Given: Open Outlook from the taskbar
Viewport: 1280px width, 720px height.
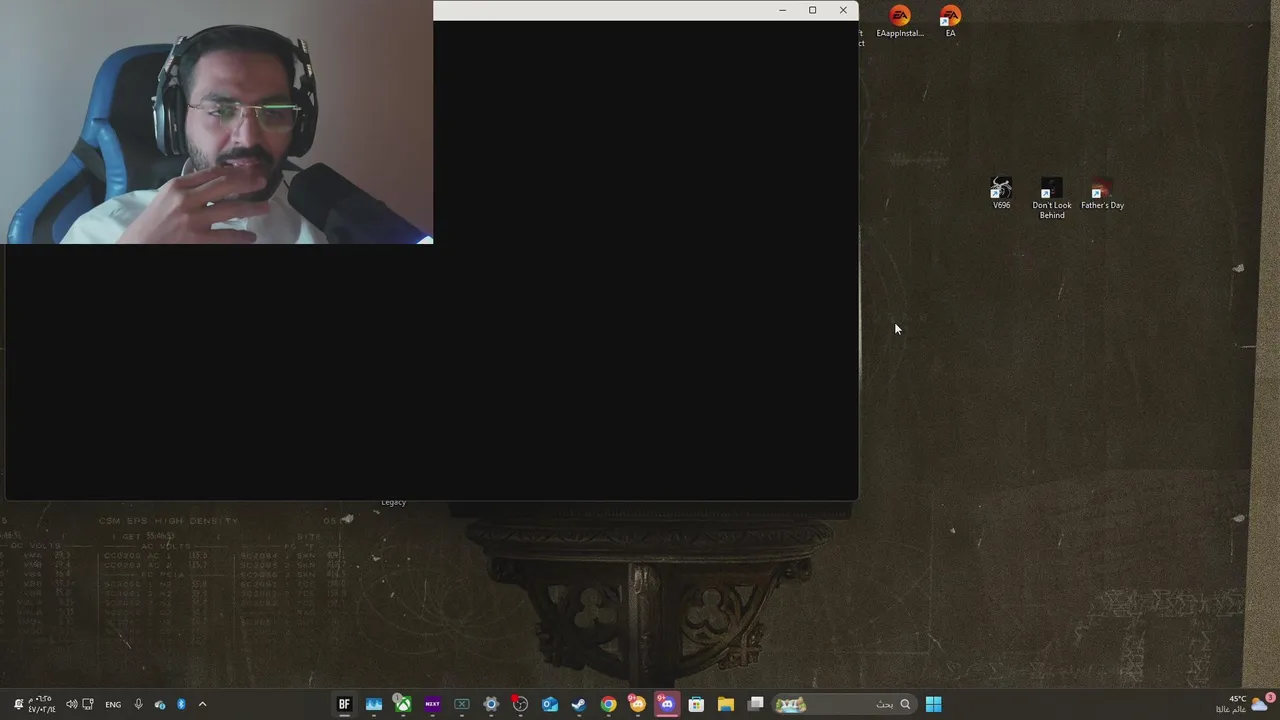Looking at the screenshot, I should [550, 704].
